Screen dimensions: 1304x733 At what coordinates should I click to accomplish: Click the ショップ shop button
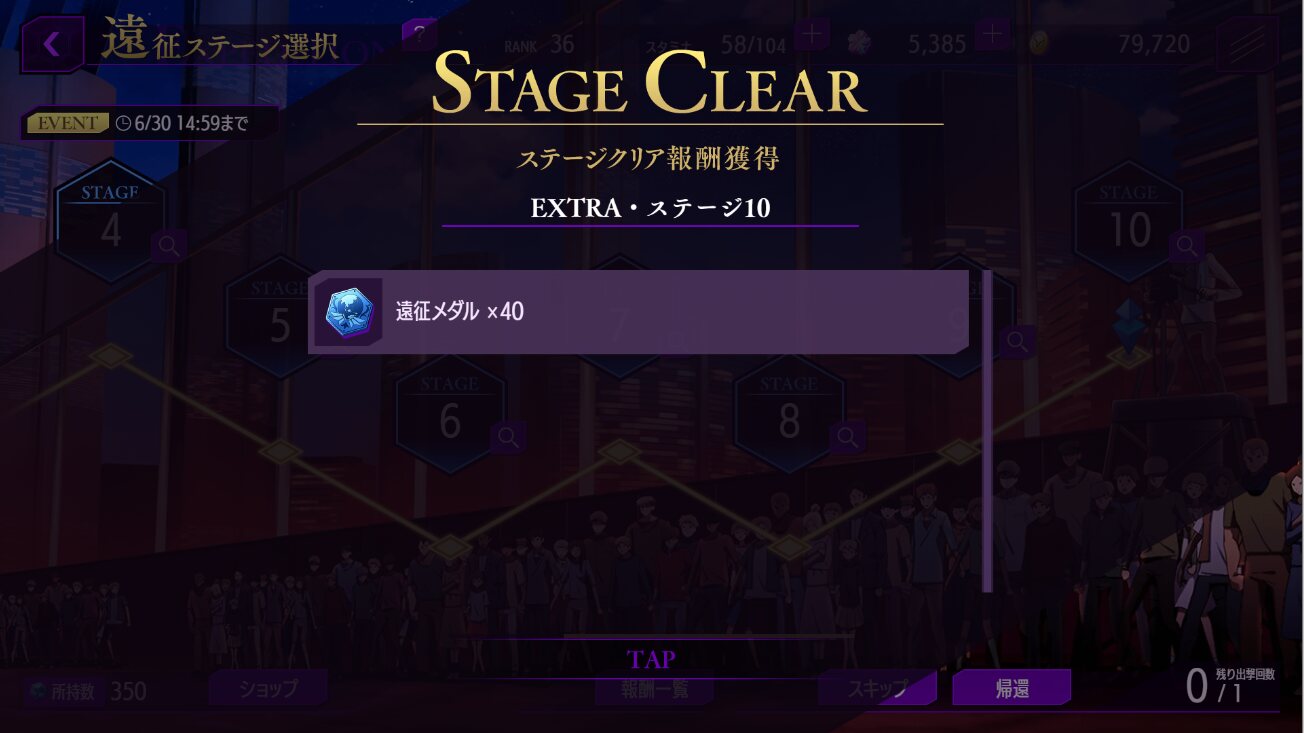[x=268, y=689]
